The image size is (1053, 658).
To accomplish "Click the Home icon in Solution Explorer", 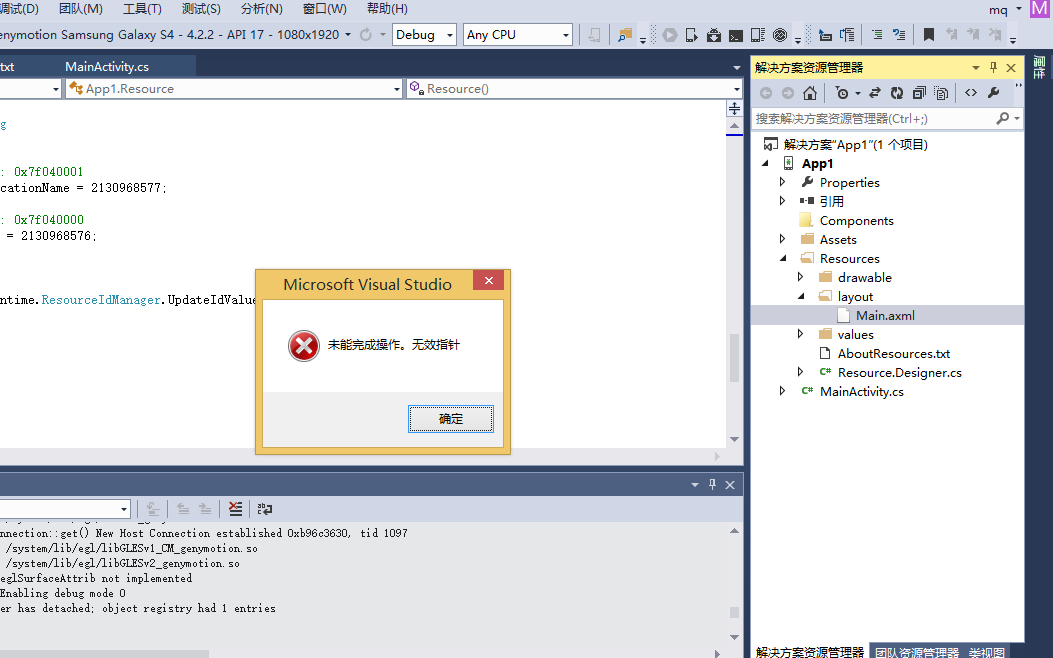I will 810,93.
